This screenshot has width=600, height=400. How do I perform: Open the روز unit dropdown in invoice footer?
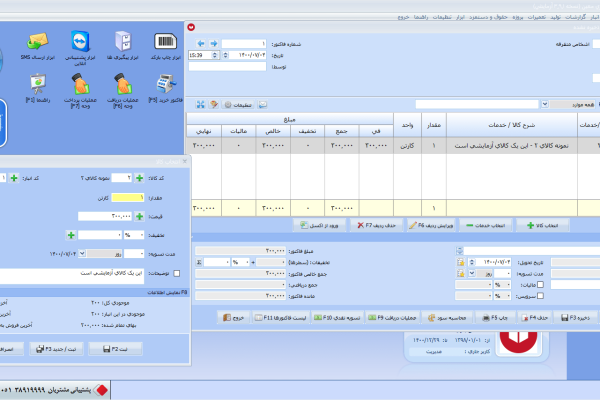click(x=472, y=273)
